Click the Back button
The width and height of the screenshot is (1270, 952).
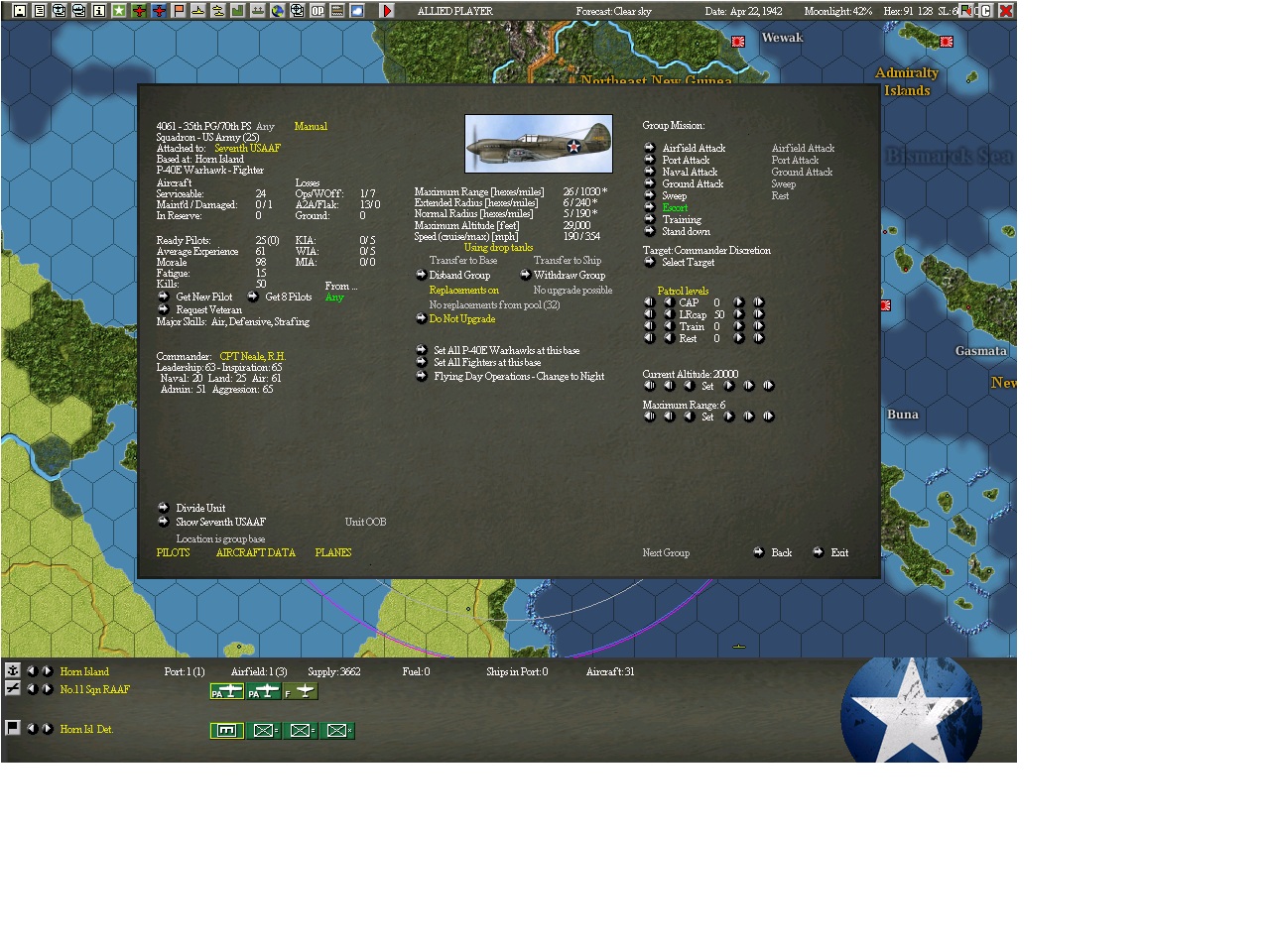point(759,552)
